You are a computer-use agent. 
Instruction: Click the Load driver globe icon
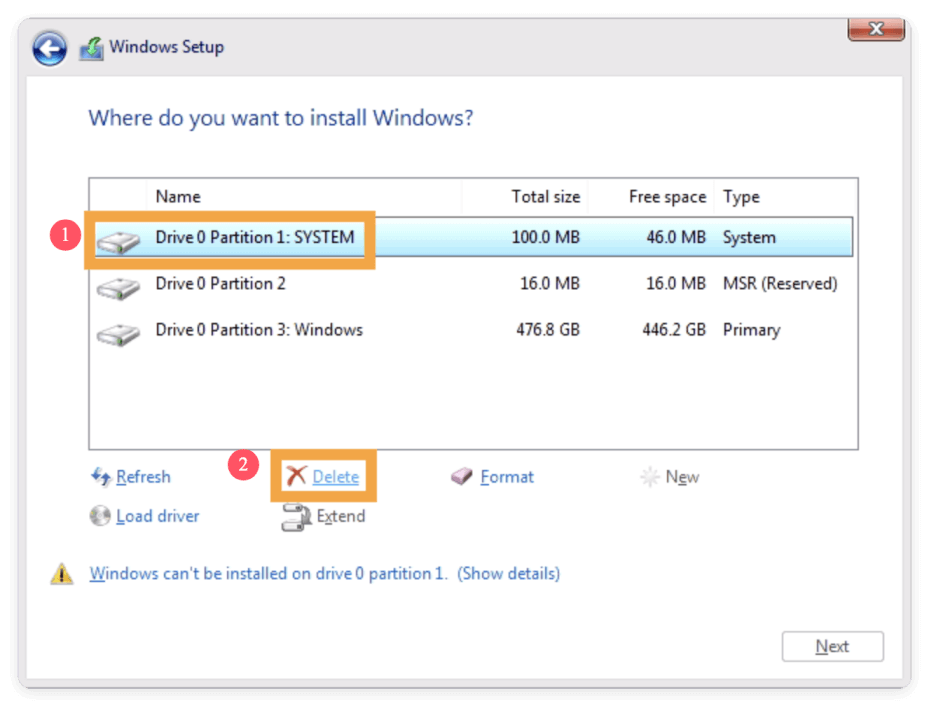(x=100, y=516)
